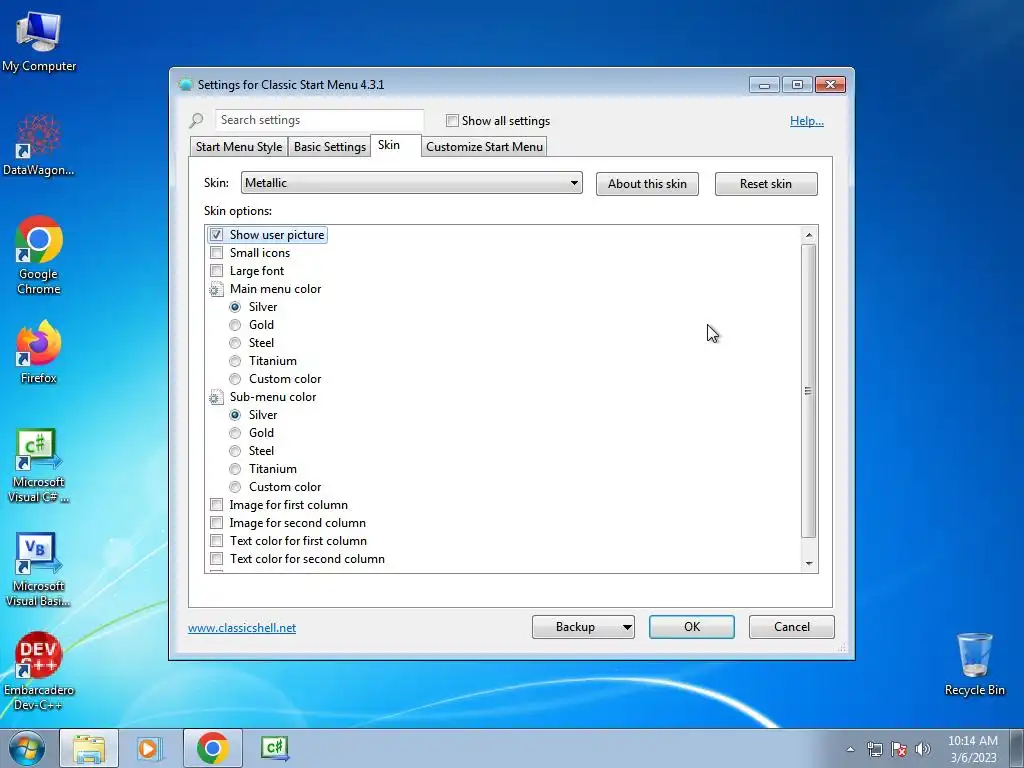The image size is (1024, 768).
Task: Choose Custom color under Main menu color
Action: [235, 379]
